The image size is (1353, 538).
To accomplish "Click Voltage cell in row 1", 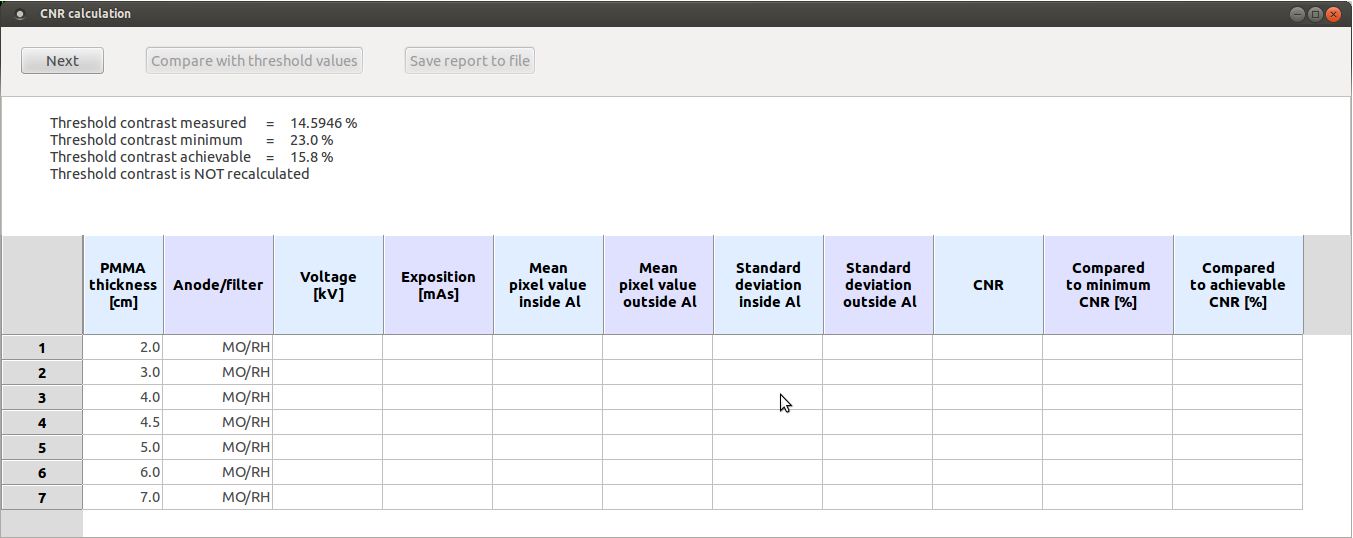I will [328, 348].
